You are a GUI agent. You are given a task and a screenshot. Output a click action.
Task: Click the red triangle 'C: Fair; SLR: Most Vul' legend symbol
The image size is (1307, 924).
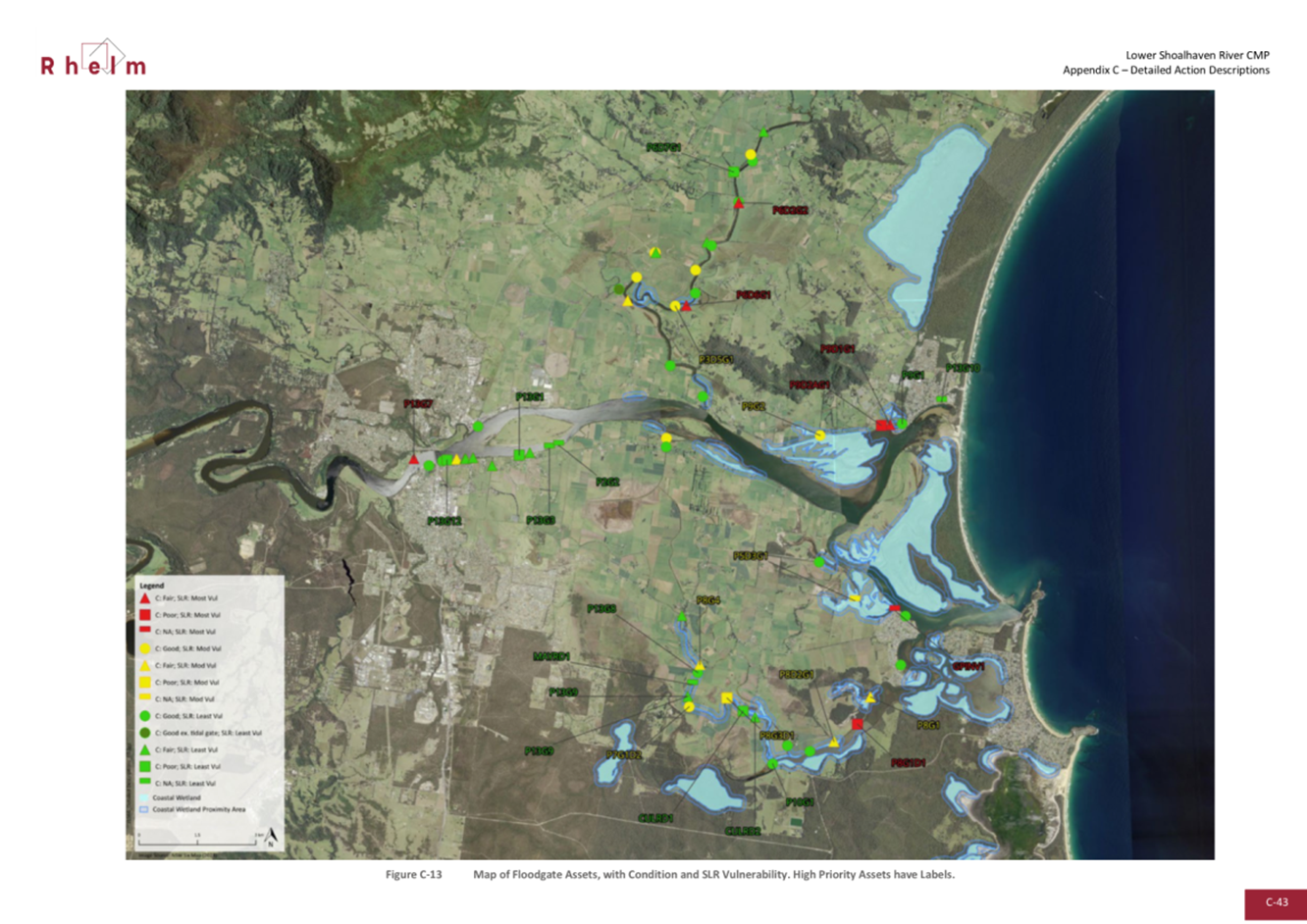145,597
